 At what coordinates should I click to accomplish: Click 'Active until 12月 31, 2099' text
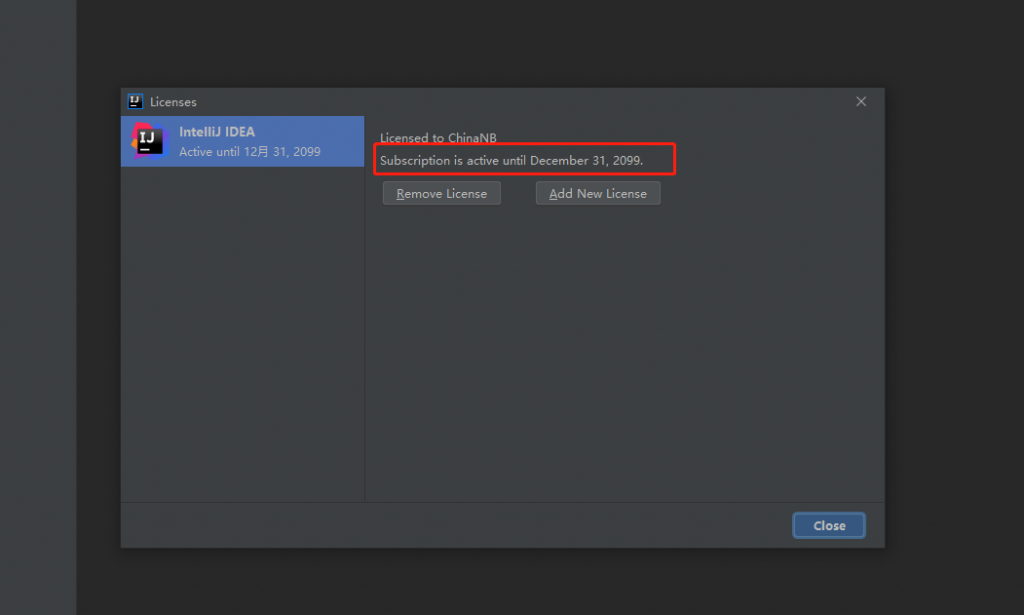point(250,151)
